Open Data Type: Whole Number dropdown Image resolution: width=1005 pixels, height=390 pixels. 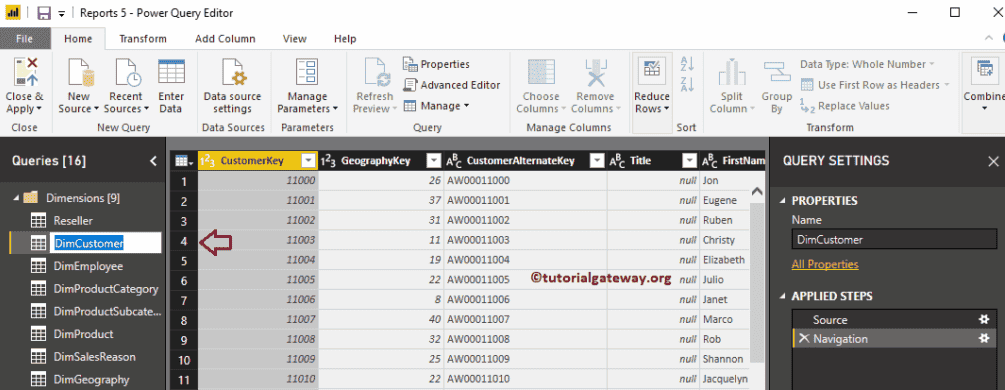coord(867,64)
